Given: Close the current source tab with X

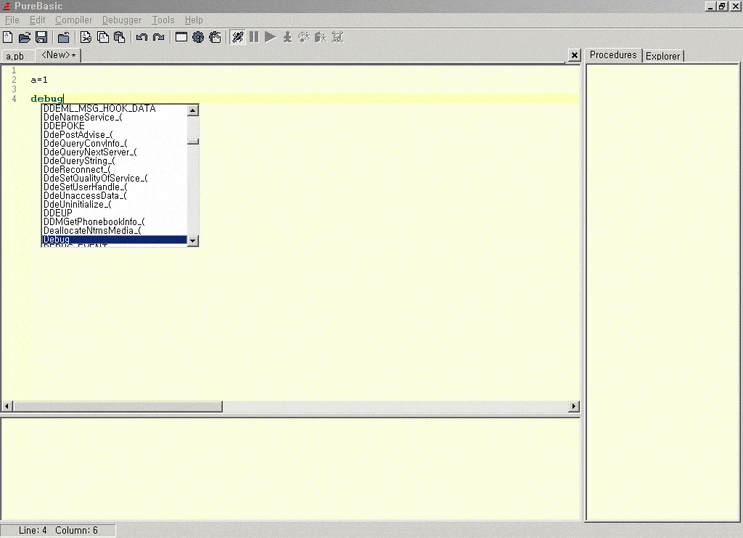Looking at the screenshot, I should tap(574, 55).
